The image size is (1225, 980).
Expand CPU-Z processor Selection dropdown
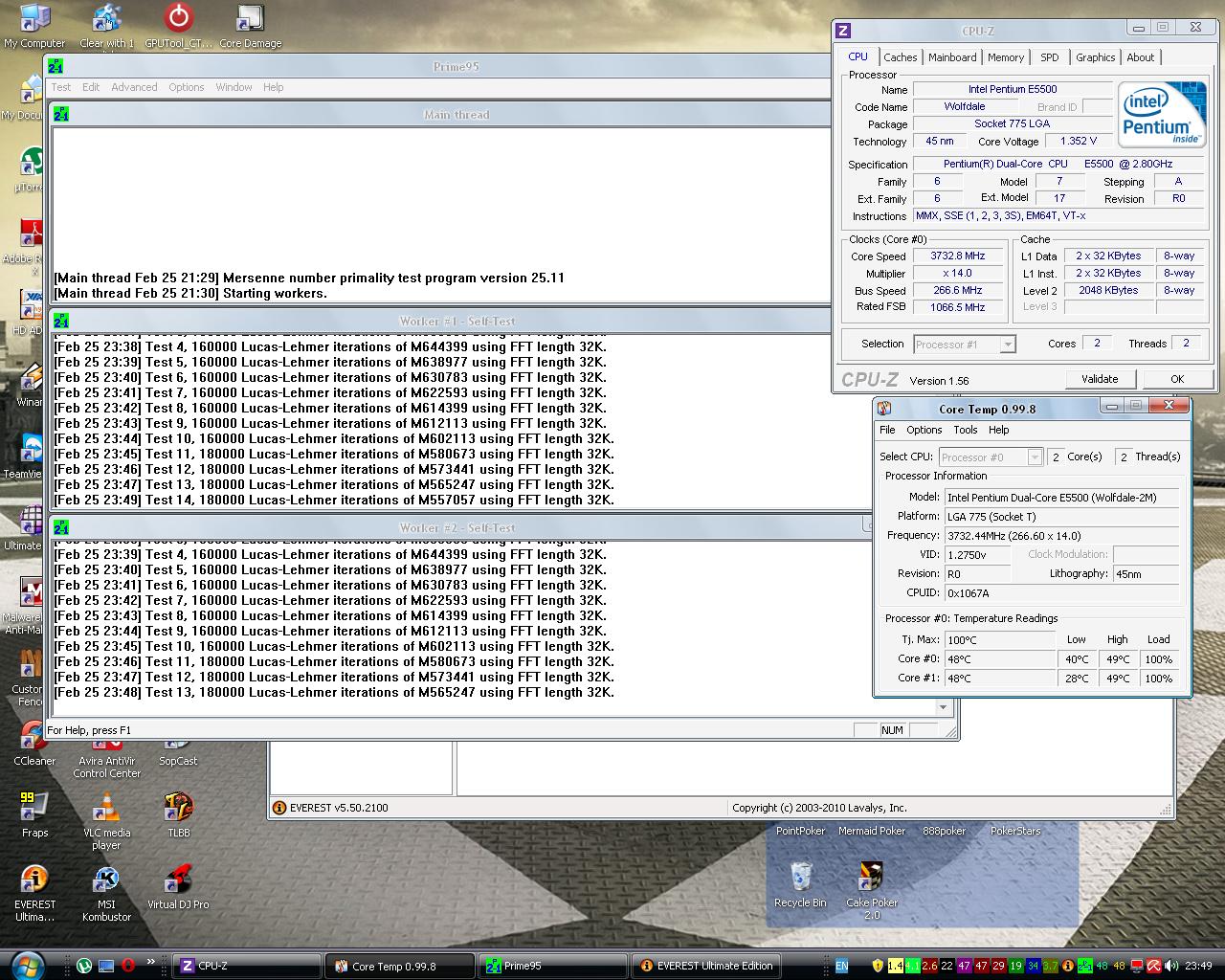coord(1007,345)
